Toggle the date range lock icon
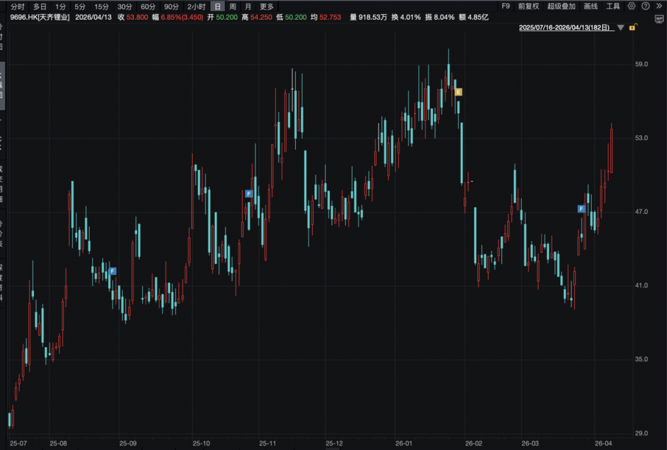 pos(632,27)
